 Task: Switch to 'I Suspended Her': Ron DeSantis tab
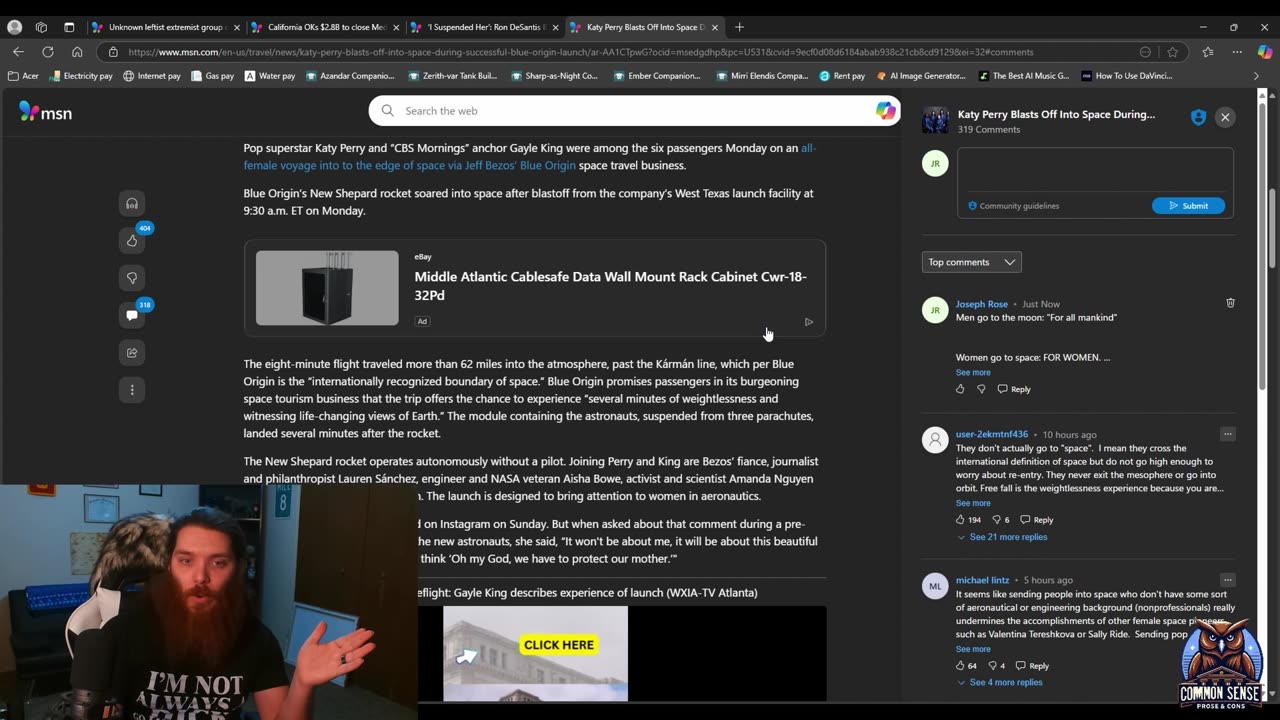(485, 27)
